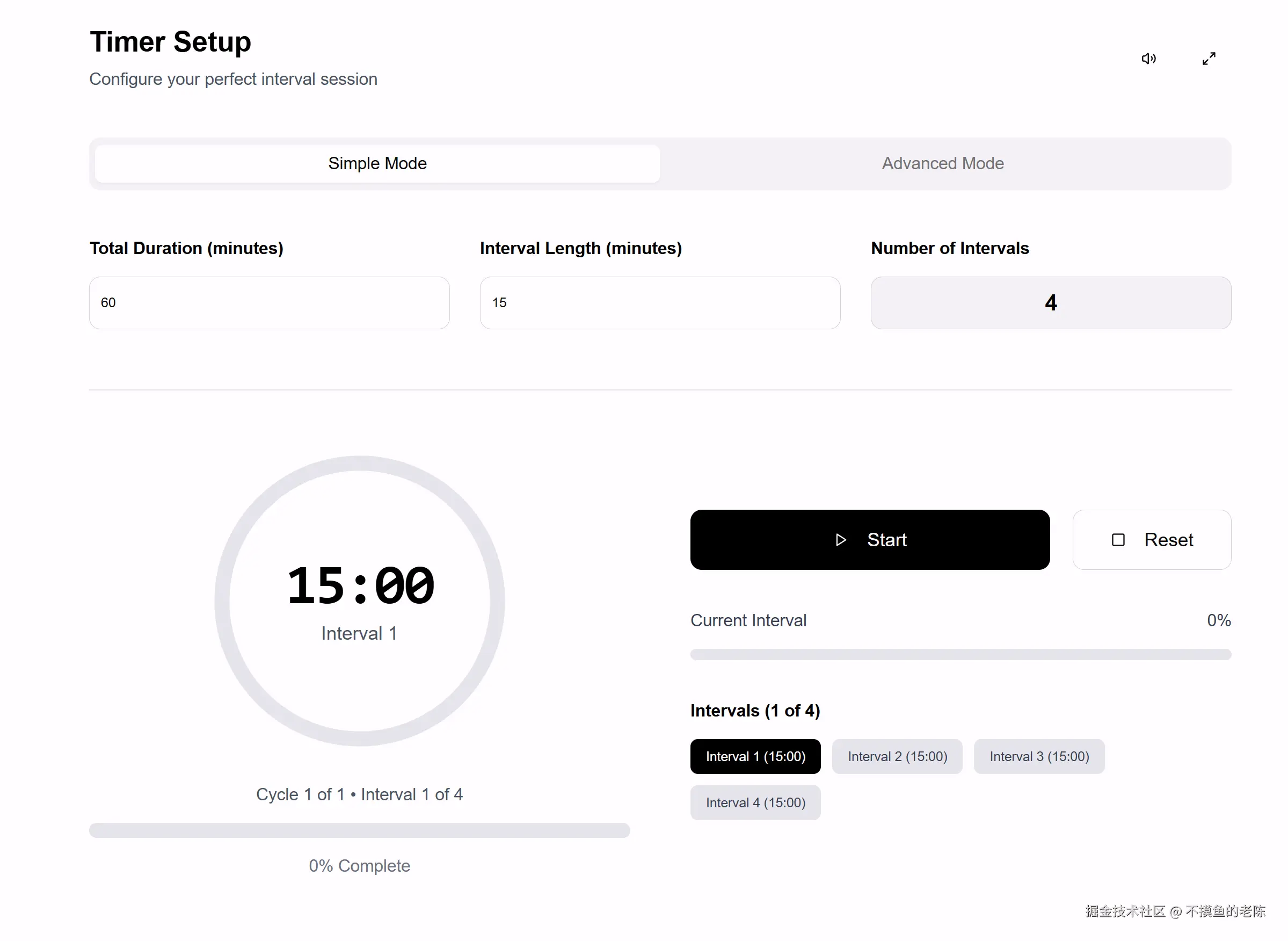
Task: Focus the Interval Length input field
Action: (659, 302)
